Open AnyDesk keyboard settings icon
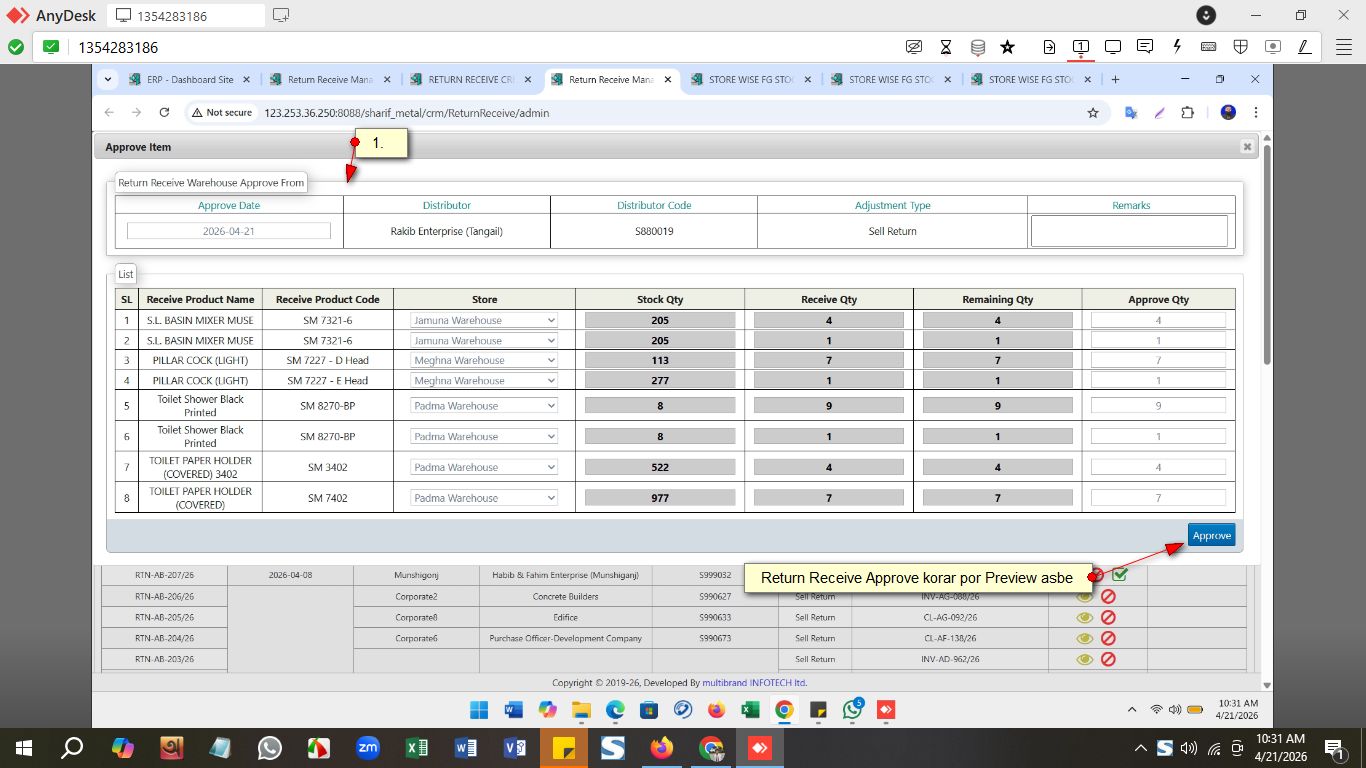 (1208, 47)
